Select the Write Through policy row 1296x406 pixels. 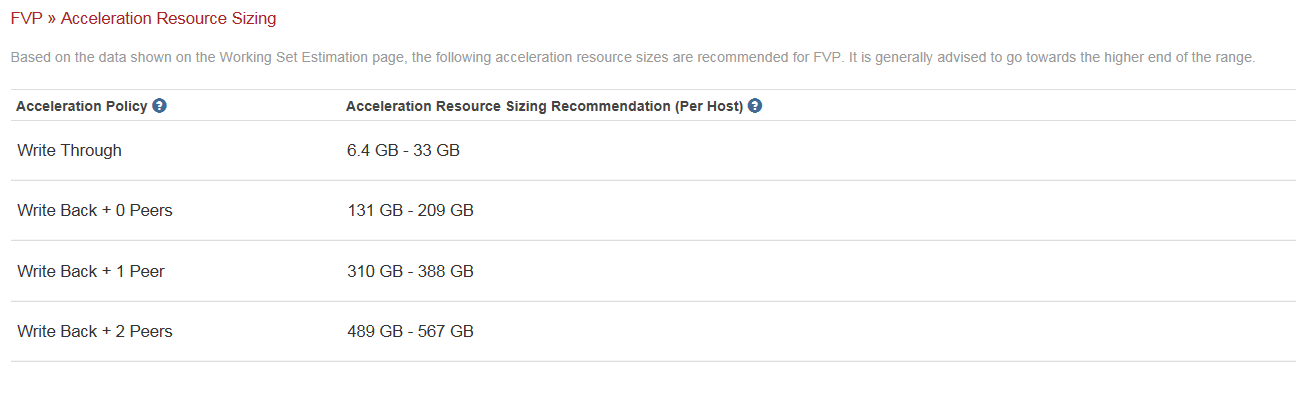coord(70,151)
